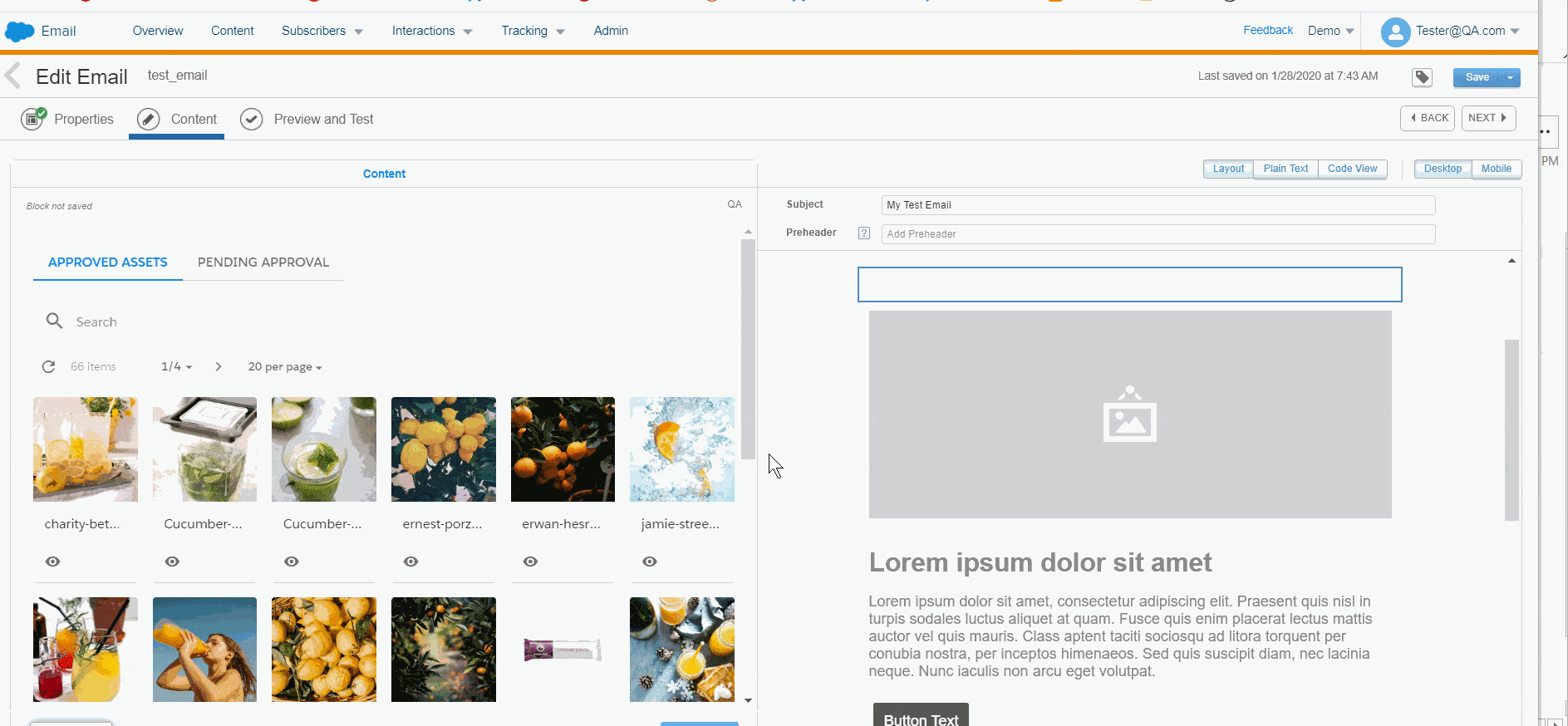Image resolution: width=1568 pixels, height=726 pixels.
Task: Click the BACK button
Action: pyautogui.click(x=1428, y=118)
